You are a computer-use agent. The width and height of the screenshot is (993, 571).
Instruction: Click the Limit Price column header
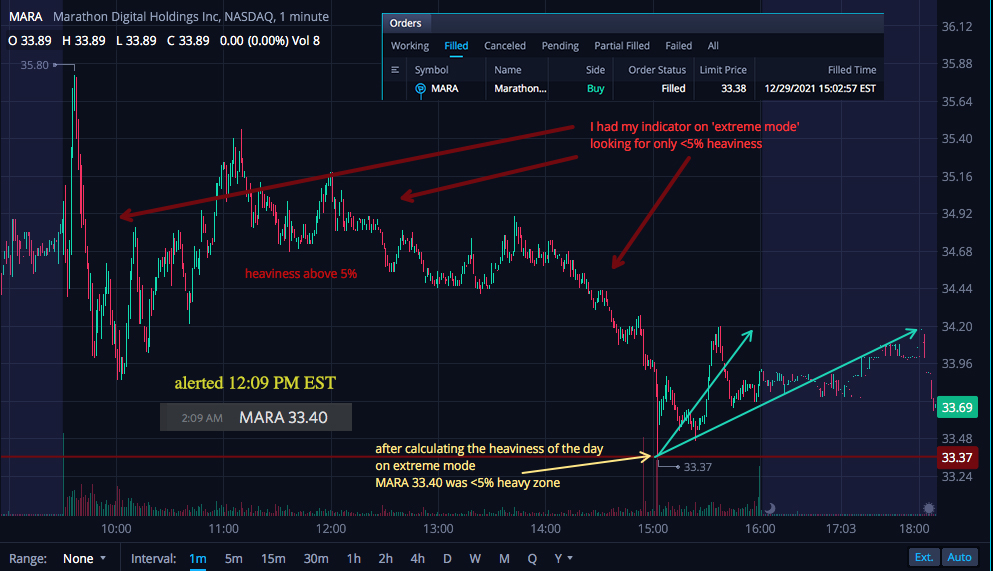pyautogui.click(x=723, y=70)
